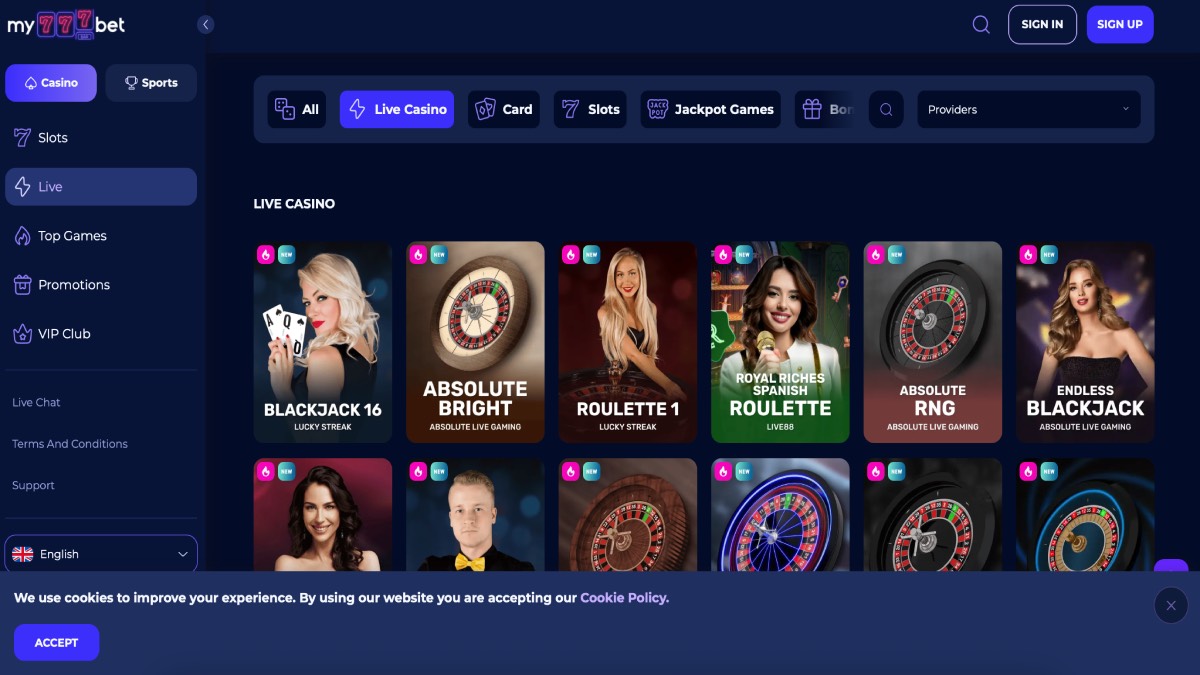Open the game search icon beside Providers

click(886, 110)
